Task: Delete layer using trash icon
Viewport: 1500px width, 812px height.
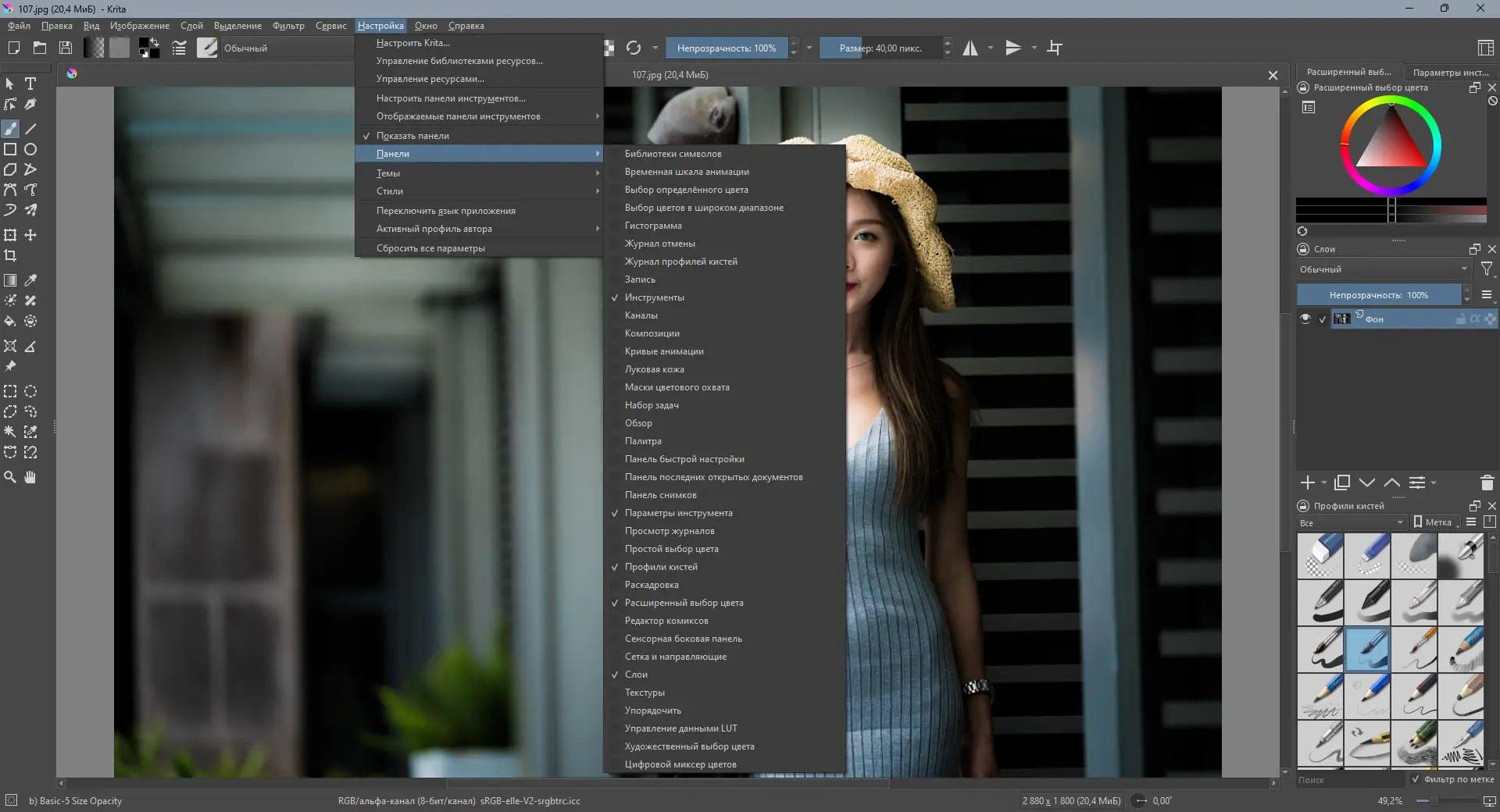Action: pos(1487,483)
